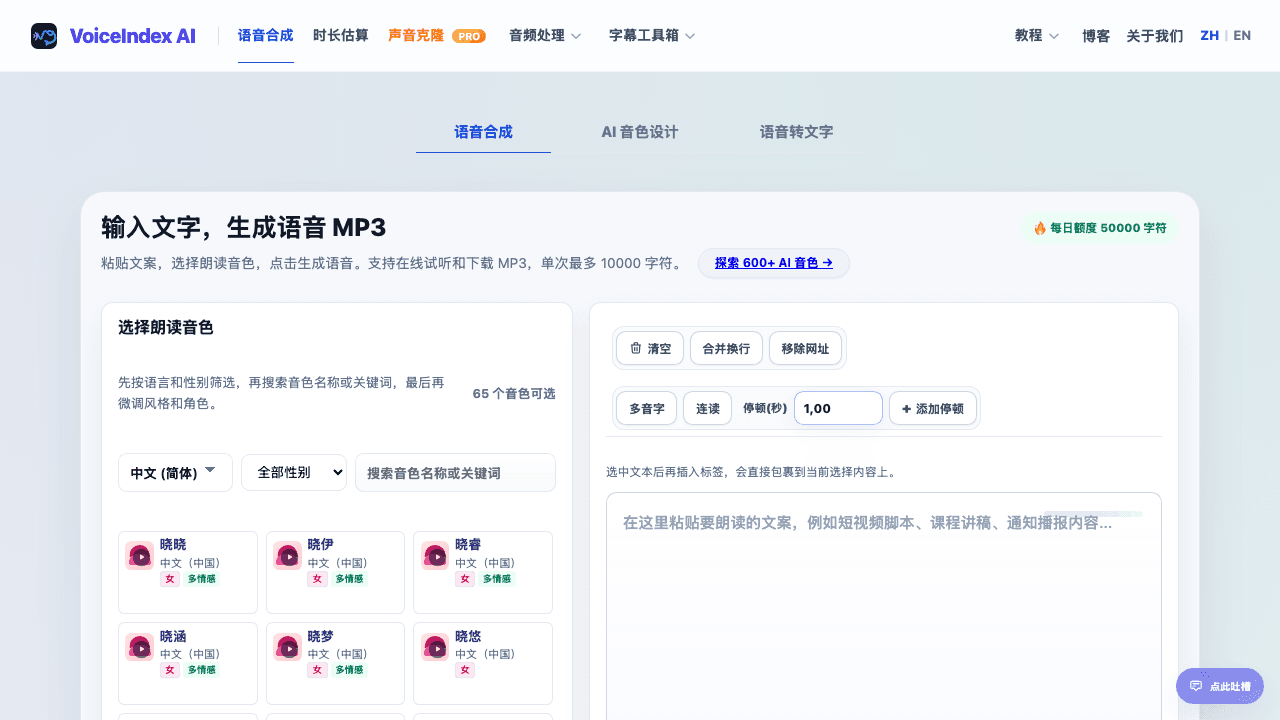Click the main text area for pasting script
The image size is (1280, 720).
(884, 606)
